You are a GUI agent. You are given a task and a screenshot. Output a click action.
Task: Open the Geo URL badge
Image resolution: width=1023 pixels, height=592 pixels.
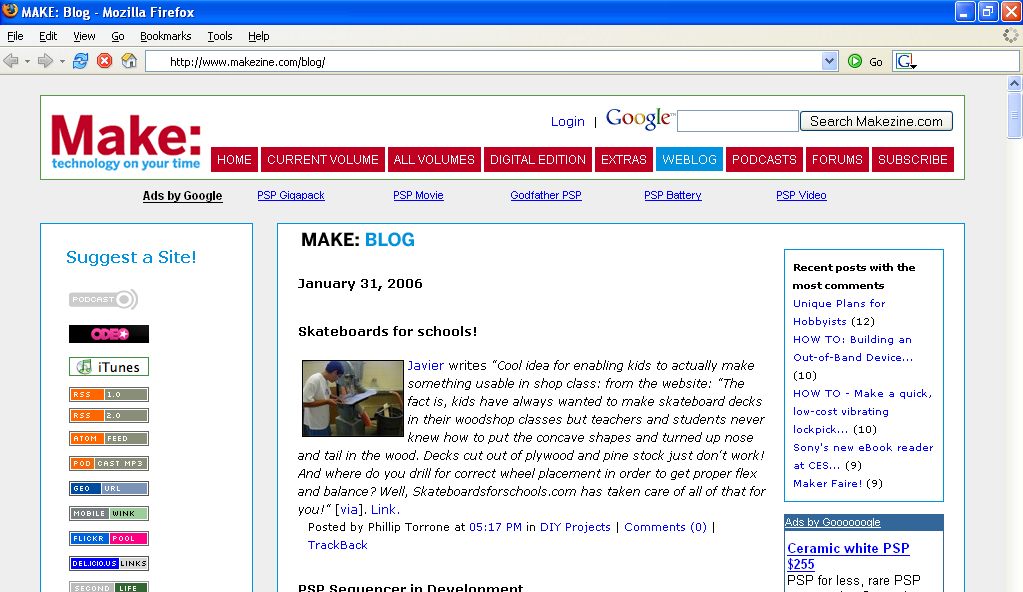pos(109,488)
